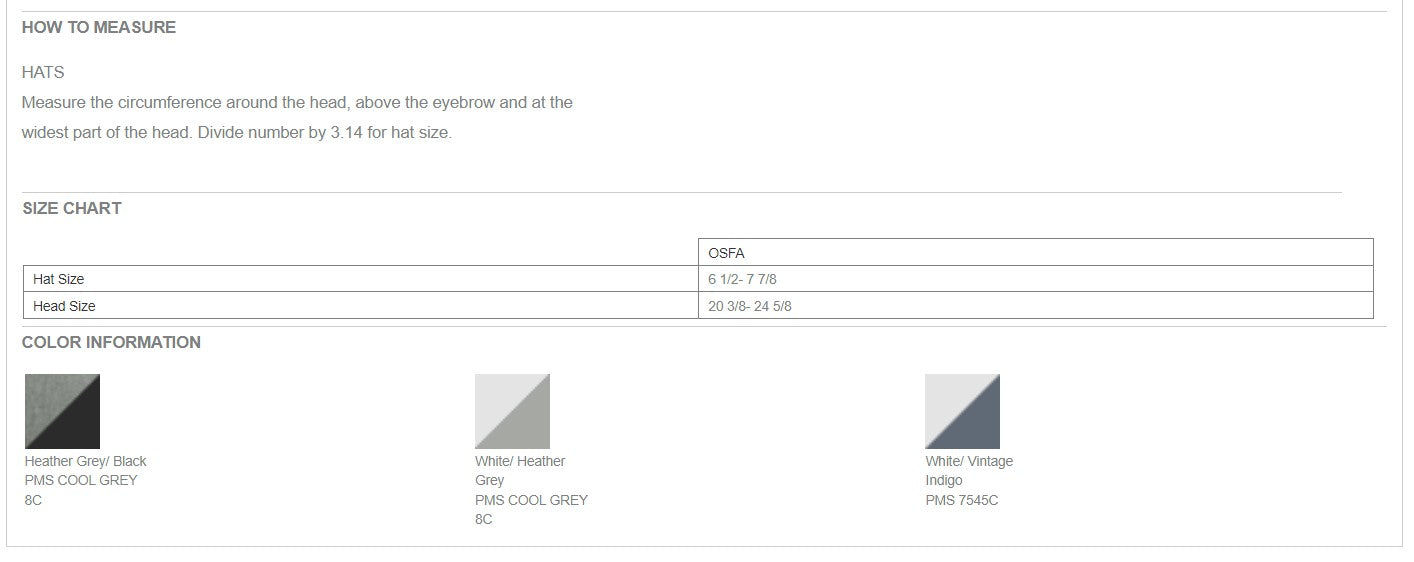
Task: Click the Hat Size row label
Action: click(58, 279)
